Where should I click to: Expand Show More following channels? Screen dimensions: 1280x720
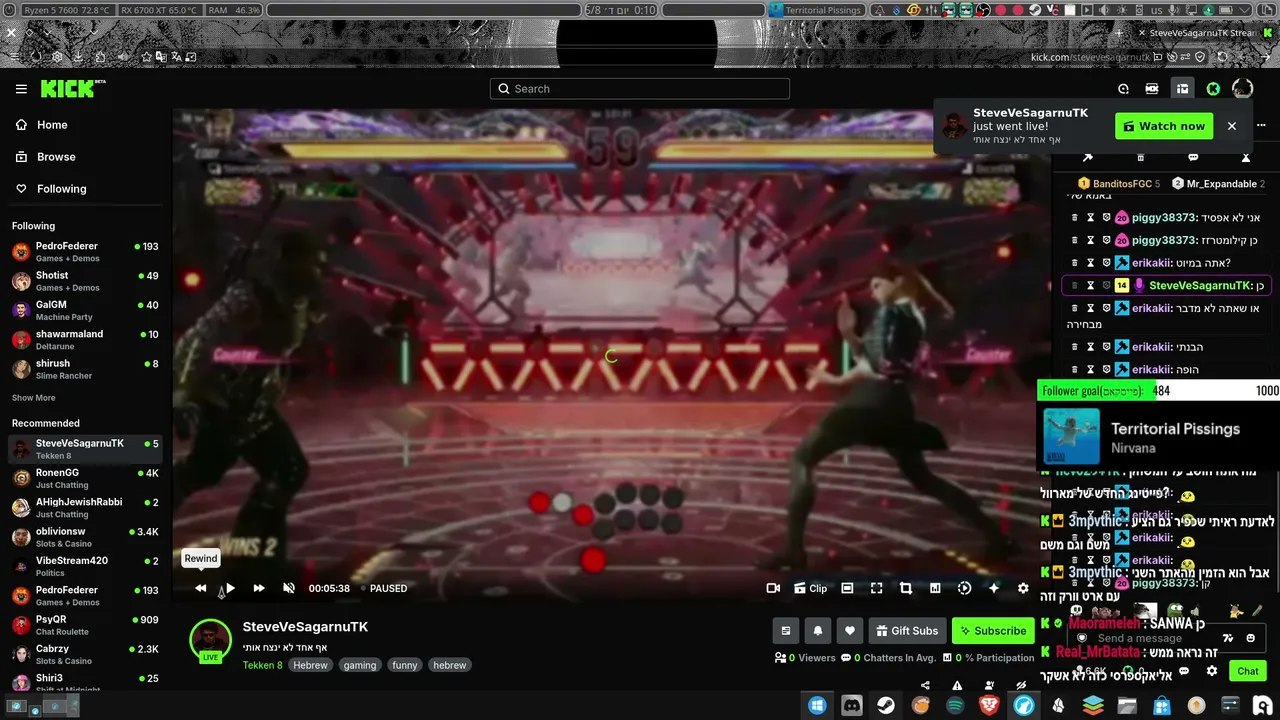point(33,398)
